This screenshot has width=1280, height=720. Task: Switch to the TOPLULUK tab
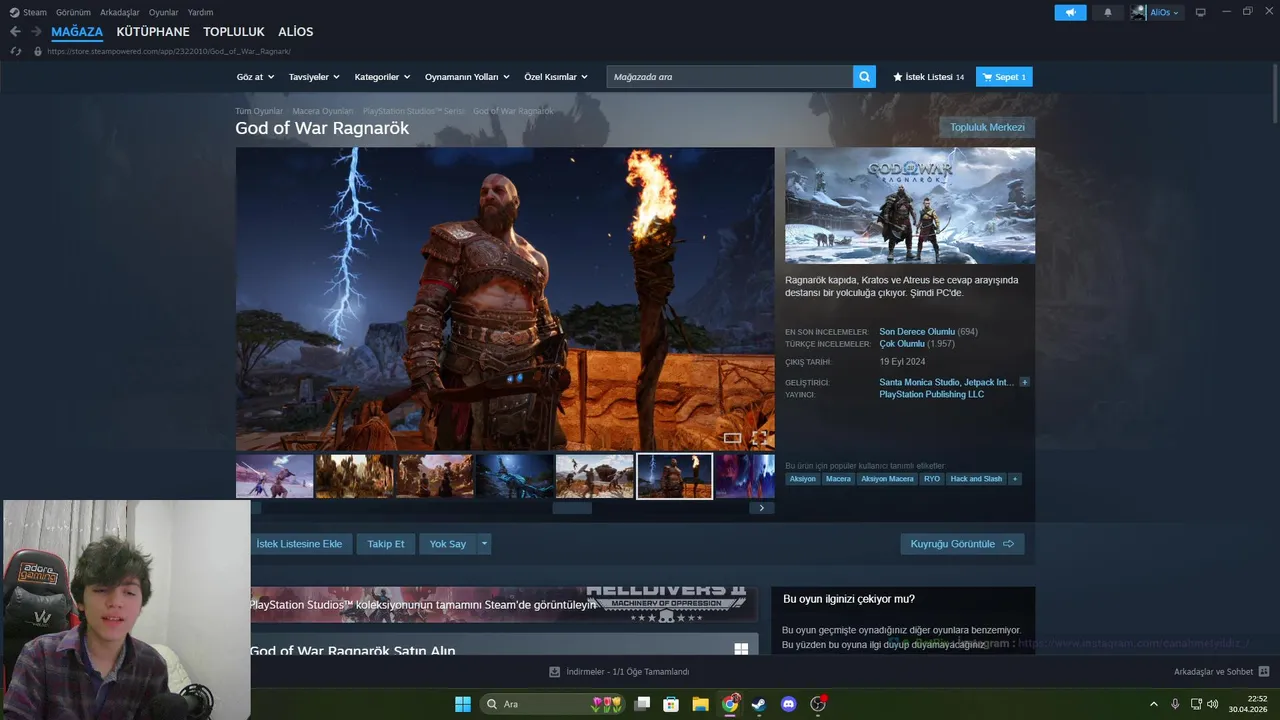click(234, 32)
